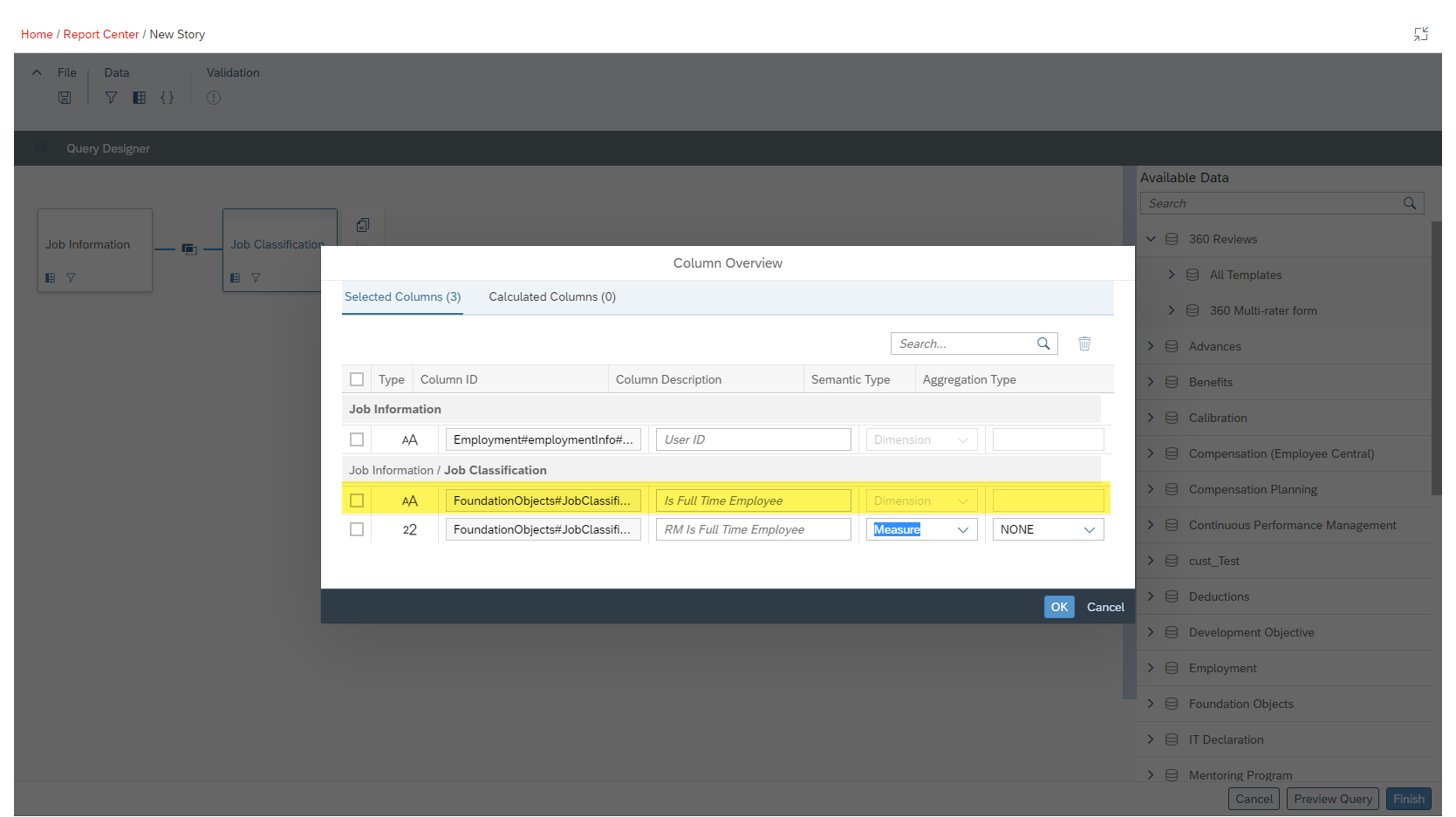Click the database icon next to Calibration

click(1172, 418)
